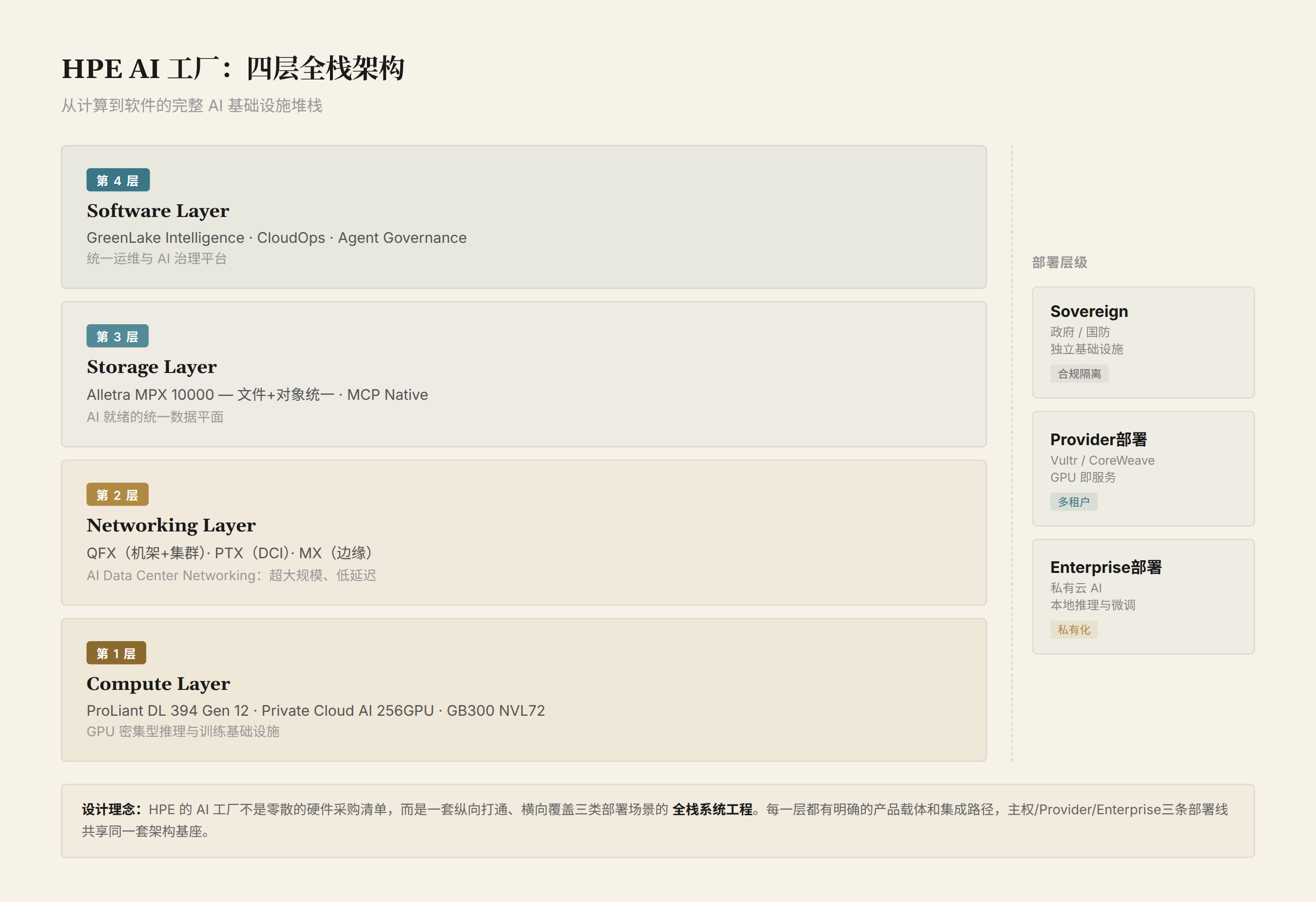Screen dimensions: 1316x902
Task: Click the 'GPU 即服务' text
Action: (x=1083, y=477)
